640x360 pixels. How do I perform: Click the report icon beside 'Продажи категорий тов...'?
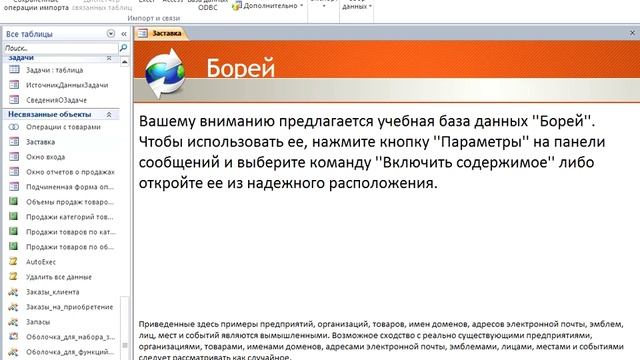14,216
